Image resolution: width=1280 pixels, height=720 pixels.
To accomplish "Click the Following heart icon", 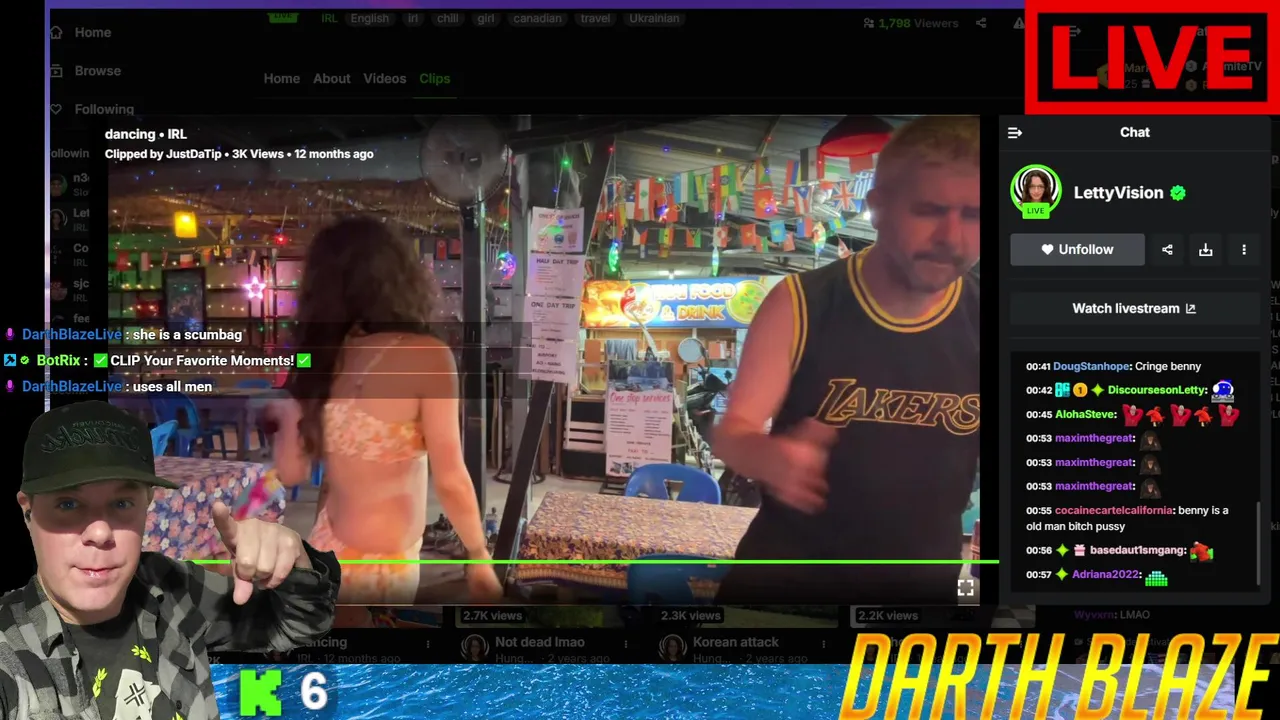I will click(x=57, y=109).
